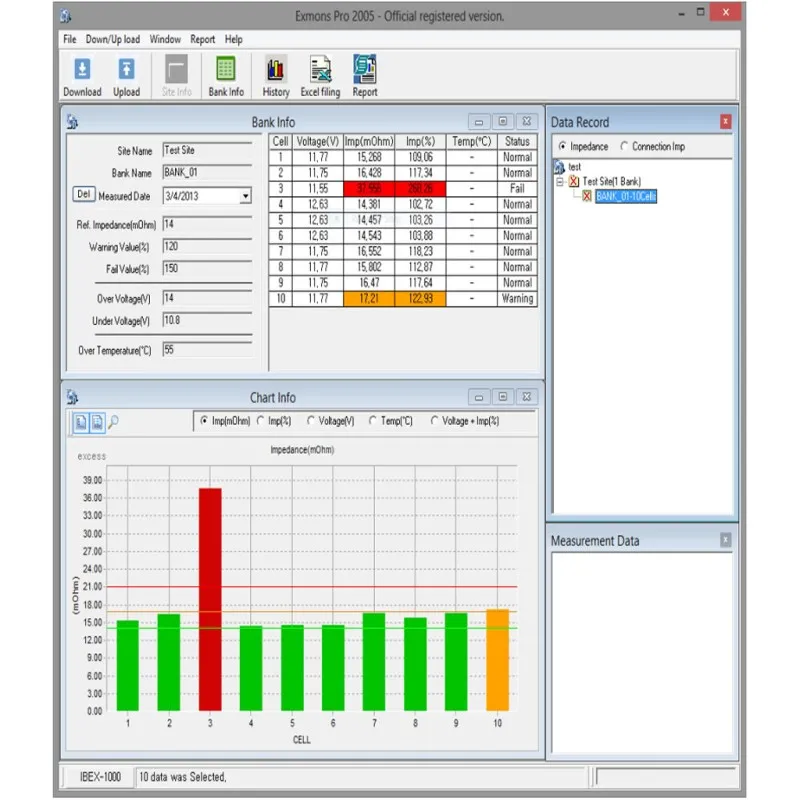Select the BANK_01-10Cells tree item
800x800 pixels.
[625, 197]
